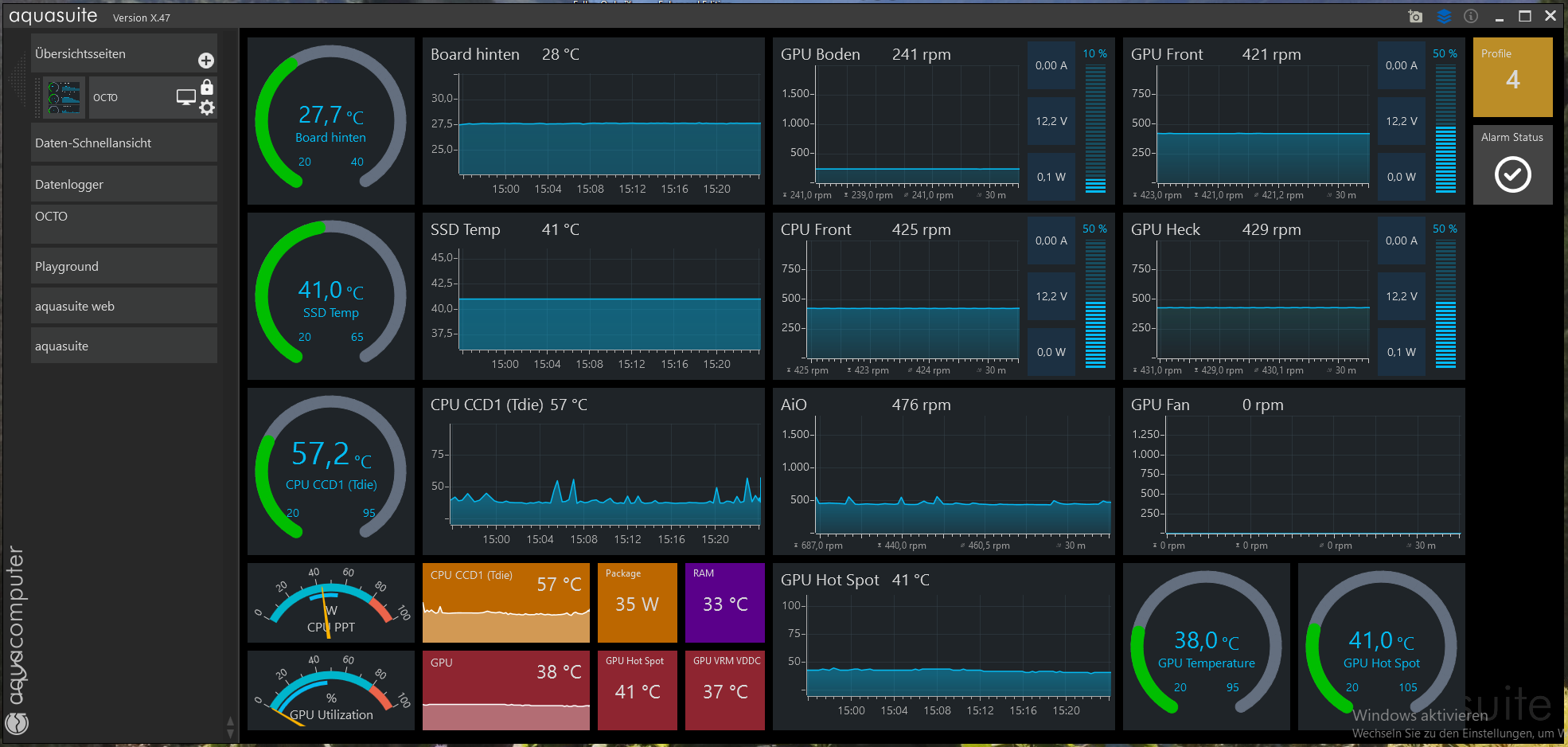The image size is (1568, 747).
Task: Click the SSD Temp 41 °C line chart
Action: (594, 296)
